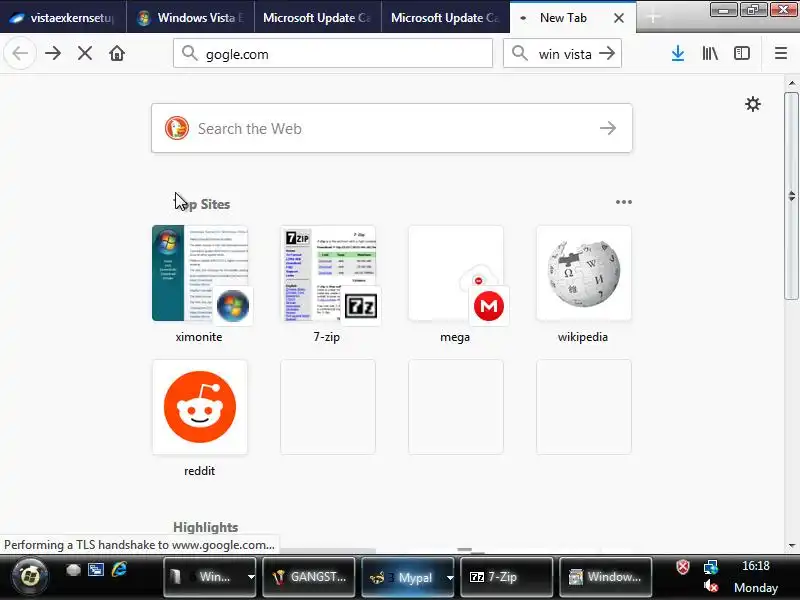Expand the Win... taskbar group arrow

click(x=251, y=577)
